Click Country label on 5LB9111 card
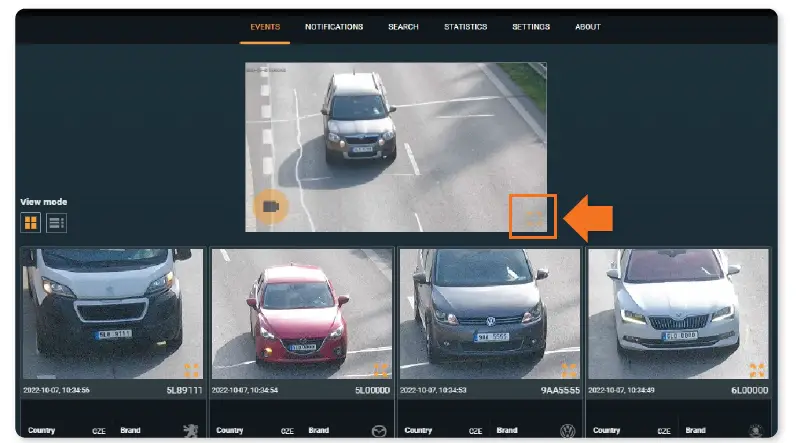The image size is (796, 443). click(41, 430)
